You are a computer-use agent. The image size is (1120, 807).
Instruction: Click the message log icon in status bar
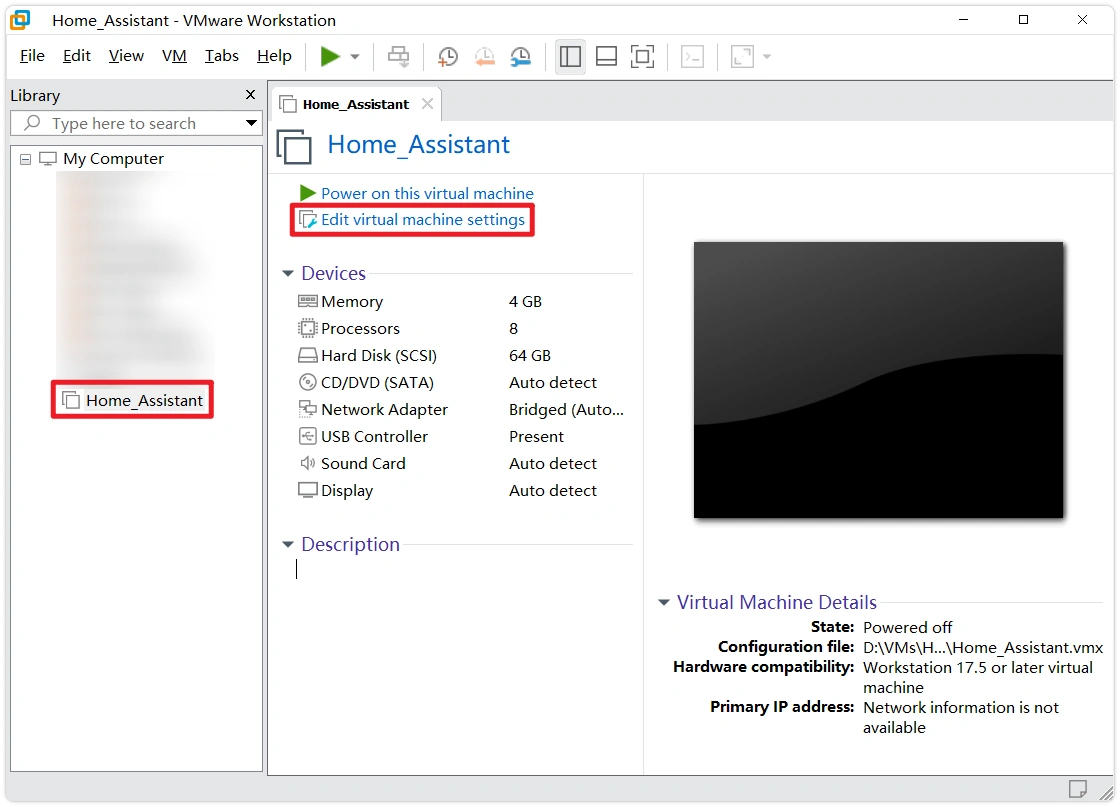click(x=1078, y=789)
